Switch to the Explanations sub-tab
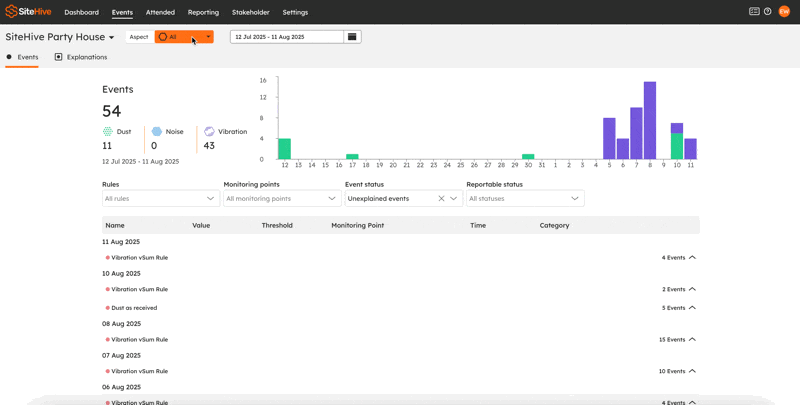Image resolution: width=800 pixels, height=405 pixels. [81, 57]
